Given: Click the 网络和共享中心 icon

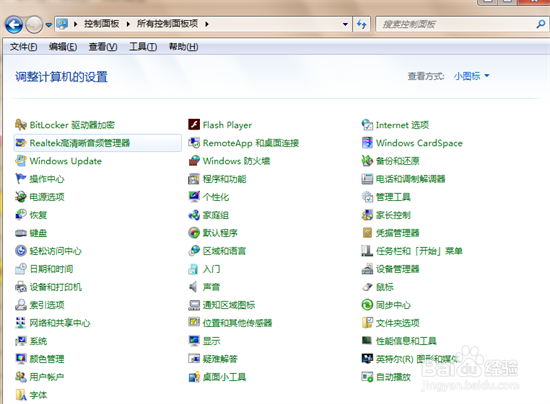Looking at the screenshot, I should click(21, 323).
